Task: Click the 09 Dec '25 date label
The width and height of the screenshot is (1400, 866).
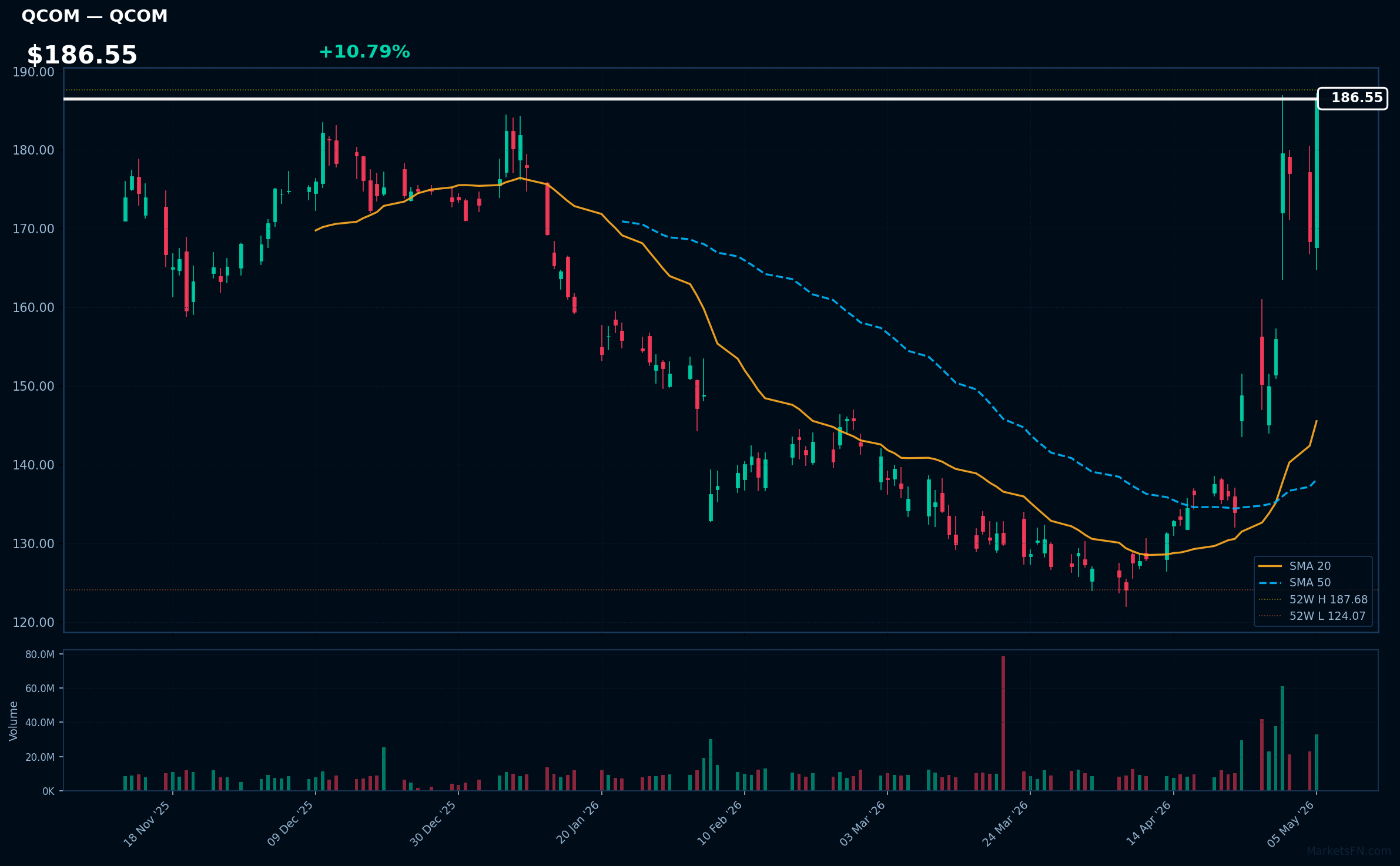Action: 290,824
